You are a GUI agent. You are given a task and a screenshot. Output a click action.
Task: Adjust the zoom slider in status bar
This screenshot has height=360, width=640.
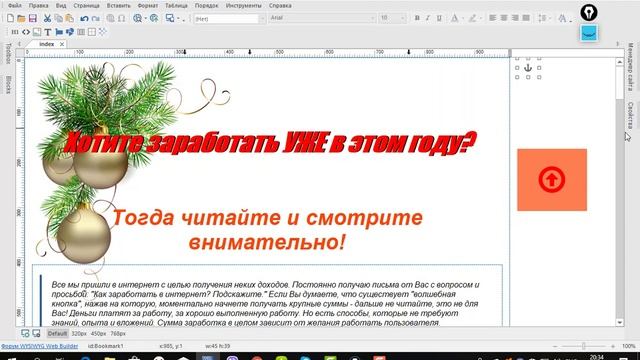coord(584,346)
